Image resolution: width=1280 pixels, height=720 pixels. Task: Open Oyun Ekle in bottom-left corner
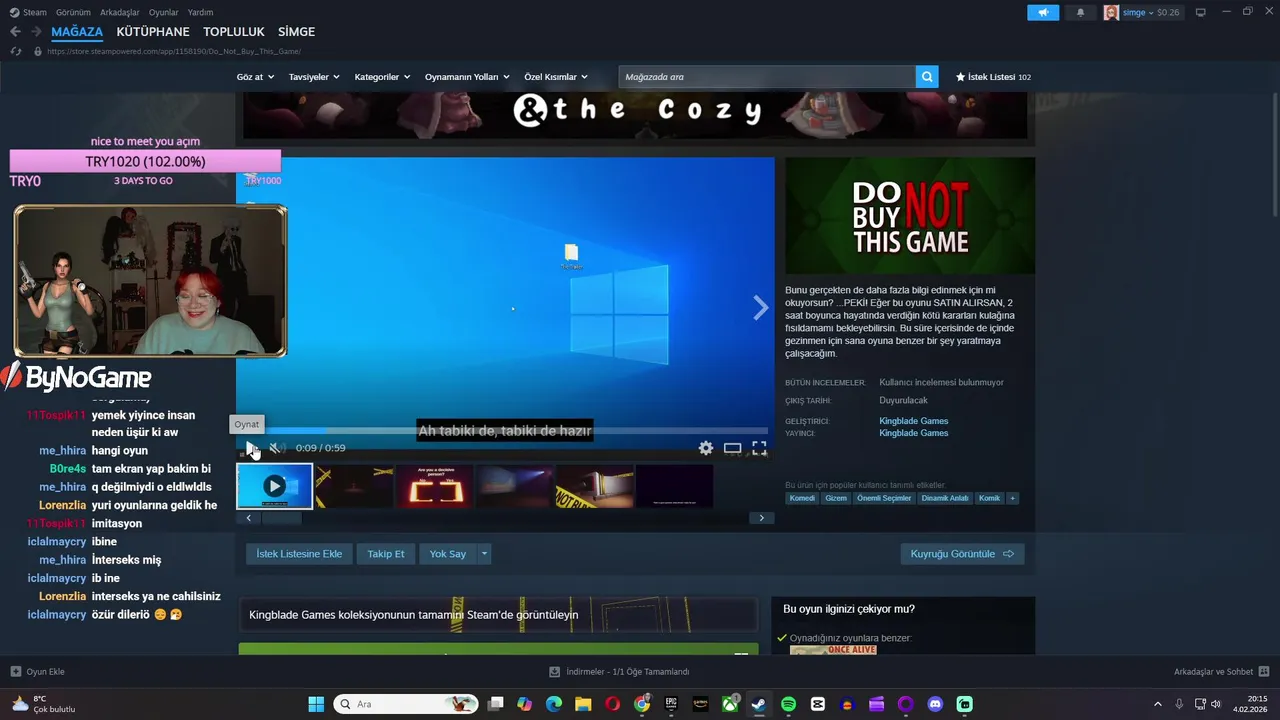coord(38,672)
